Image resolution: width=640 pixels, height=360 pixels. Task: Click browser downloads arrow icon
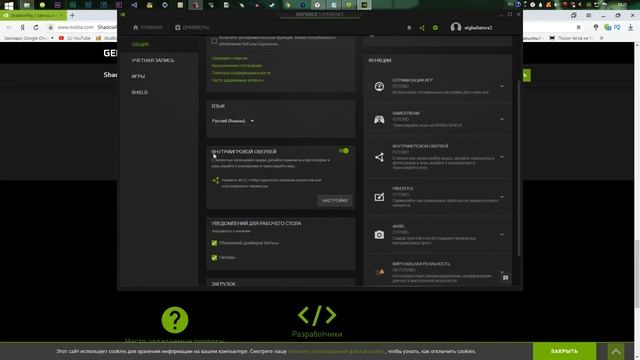tap(631, 27)
